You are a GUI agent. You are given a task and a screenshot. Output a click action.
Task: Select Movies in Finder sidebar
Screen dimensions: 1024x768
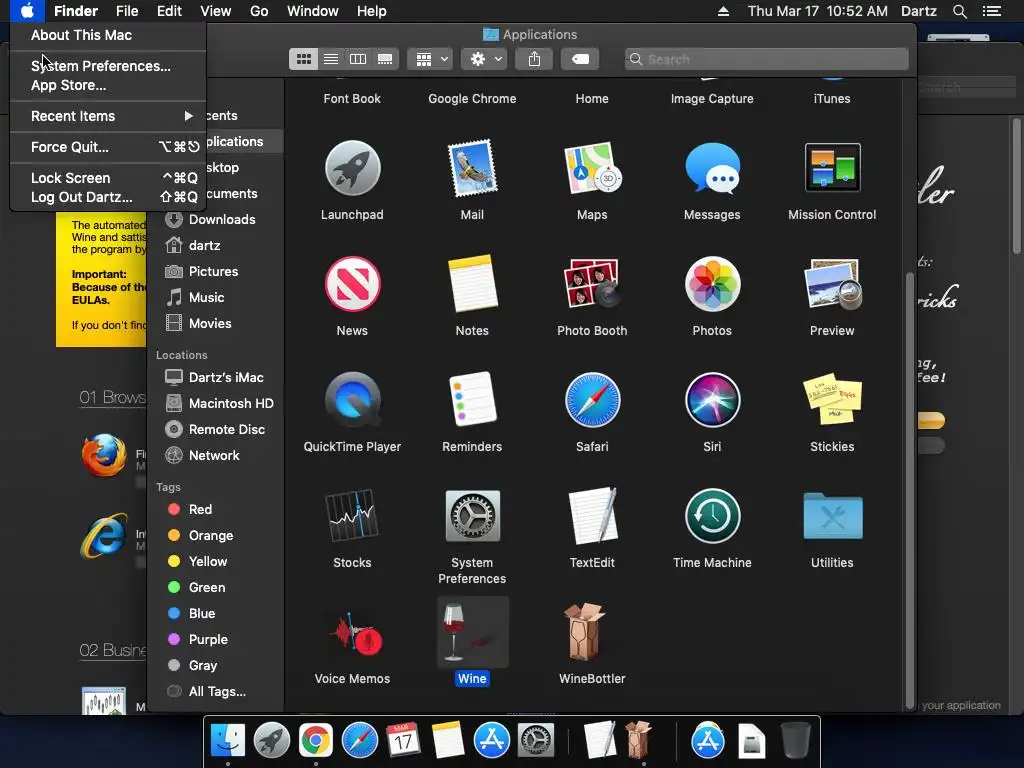click(x=216, y=323)
